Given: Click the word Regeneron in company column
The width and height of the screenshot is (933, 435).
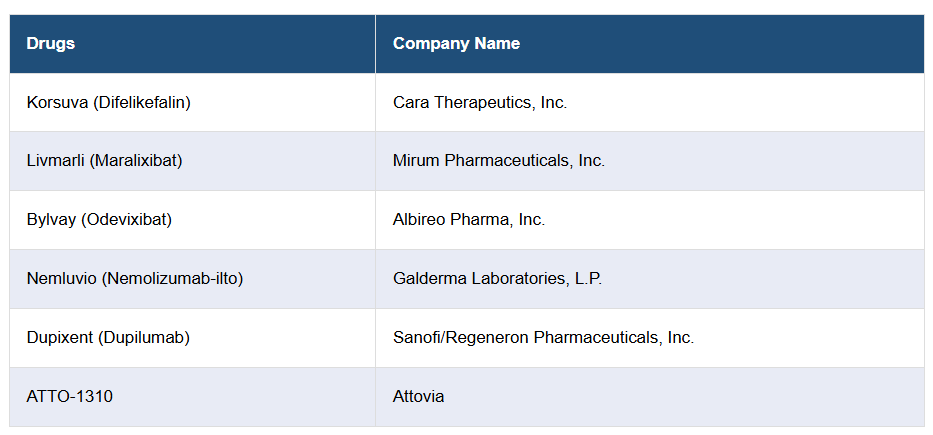Looking at the screenshot, I should 487,337.
